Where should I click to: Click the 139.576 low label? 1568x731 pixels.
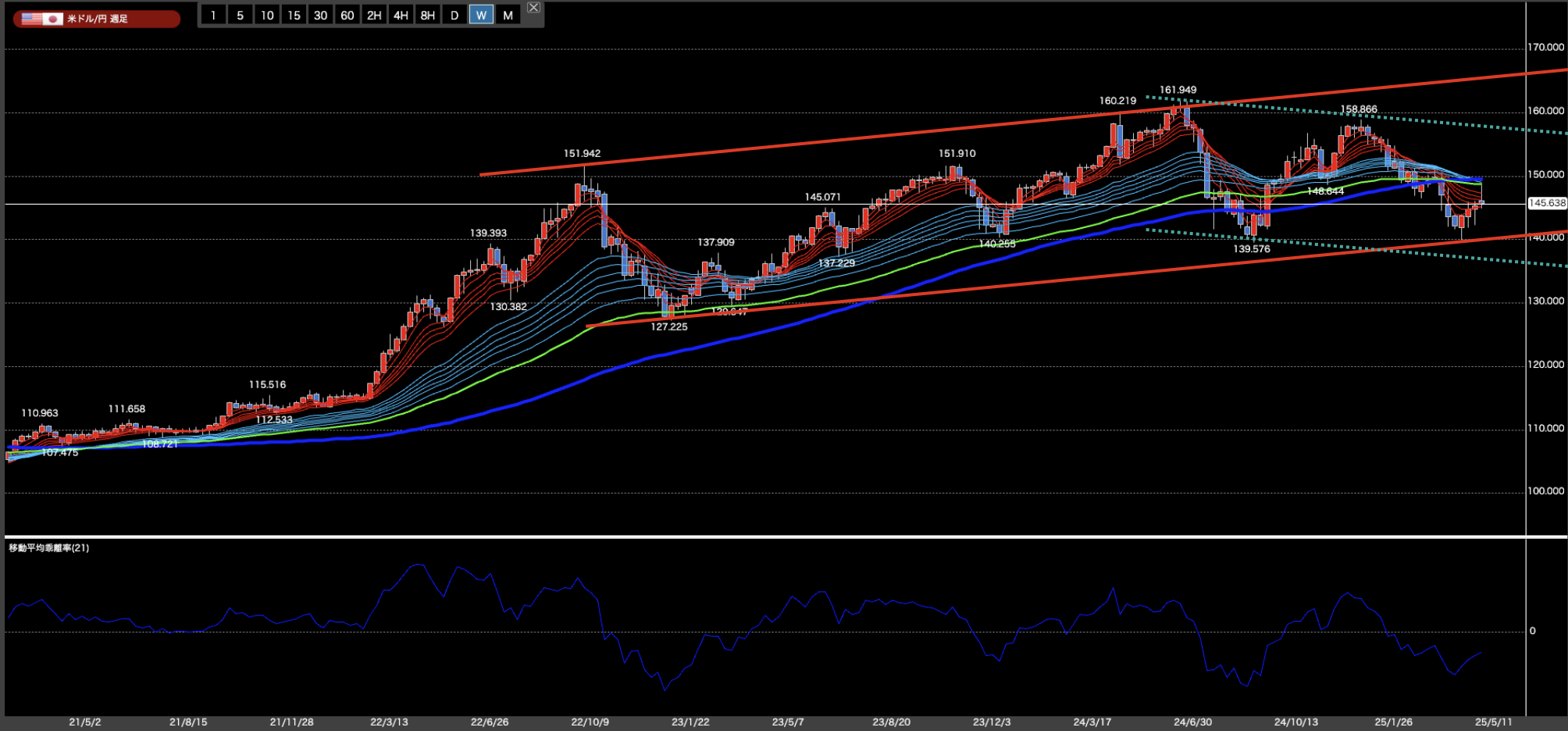click(1251, 249)
